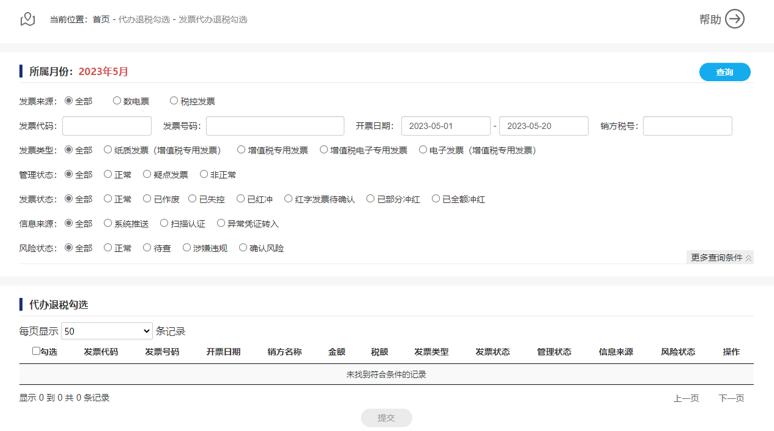Viewport: 774px width, 431px height.
Task: Select 正常 for 风险状态
Action: 108,247
